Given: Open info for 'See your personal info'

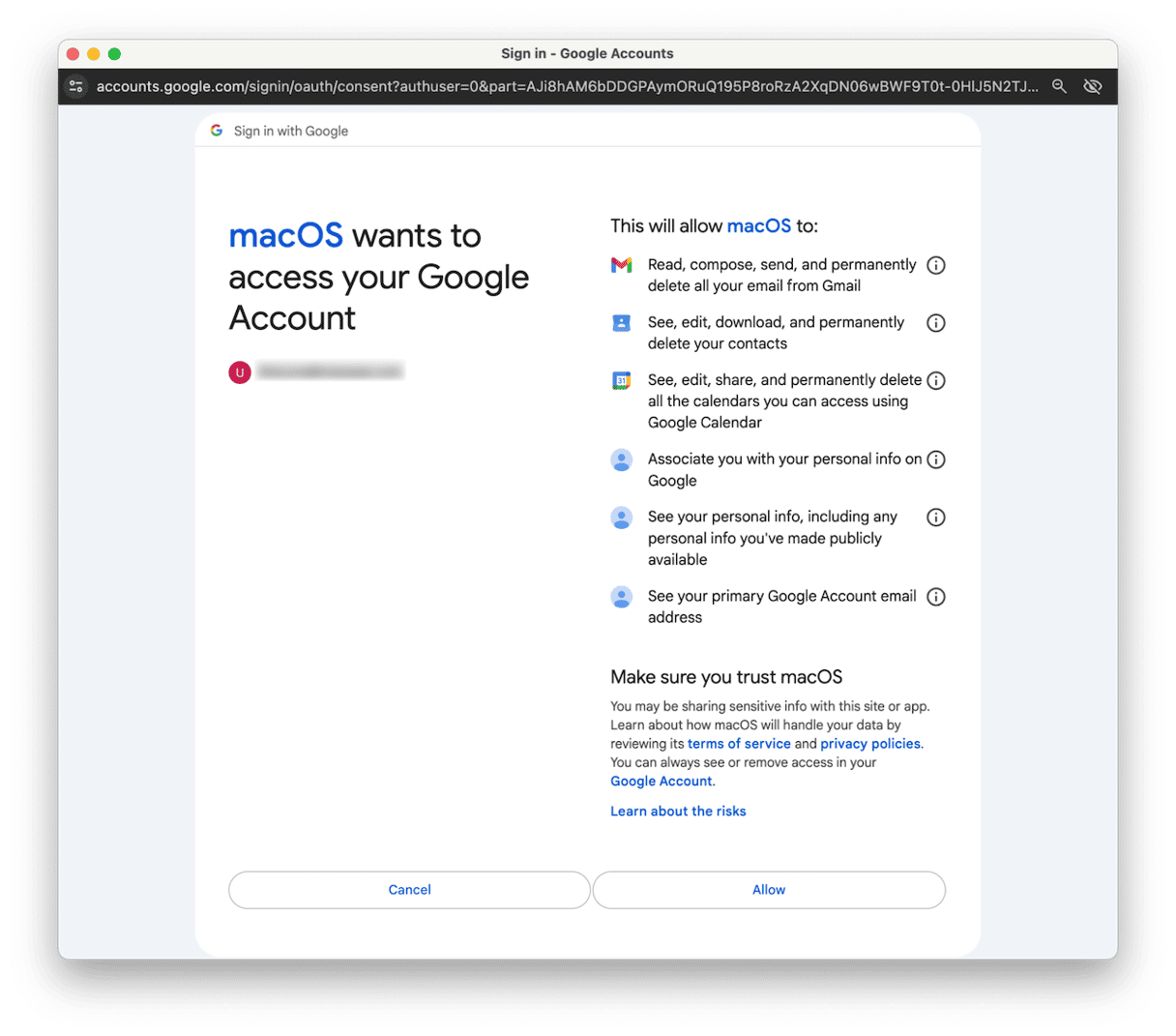Looking at the screenshot, I should coord(935,518).
